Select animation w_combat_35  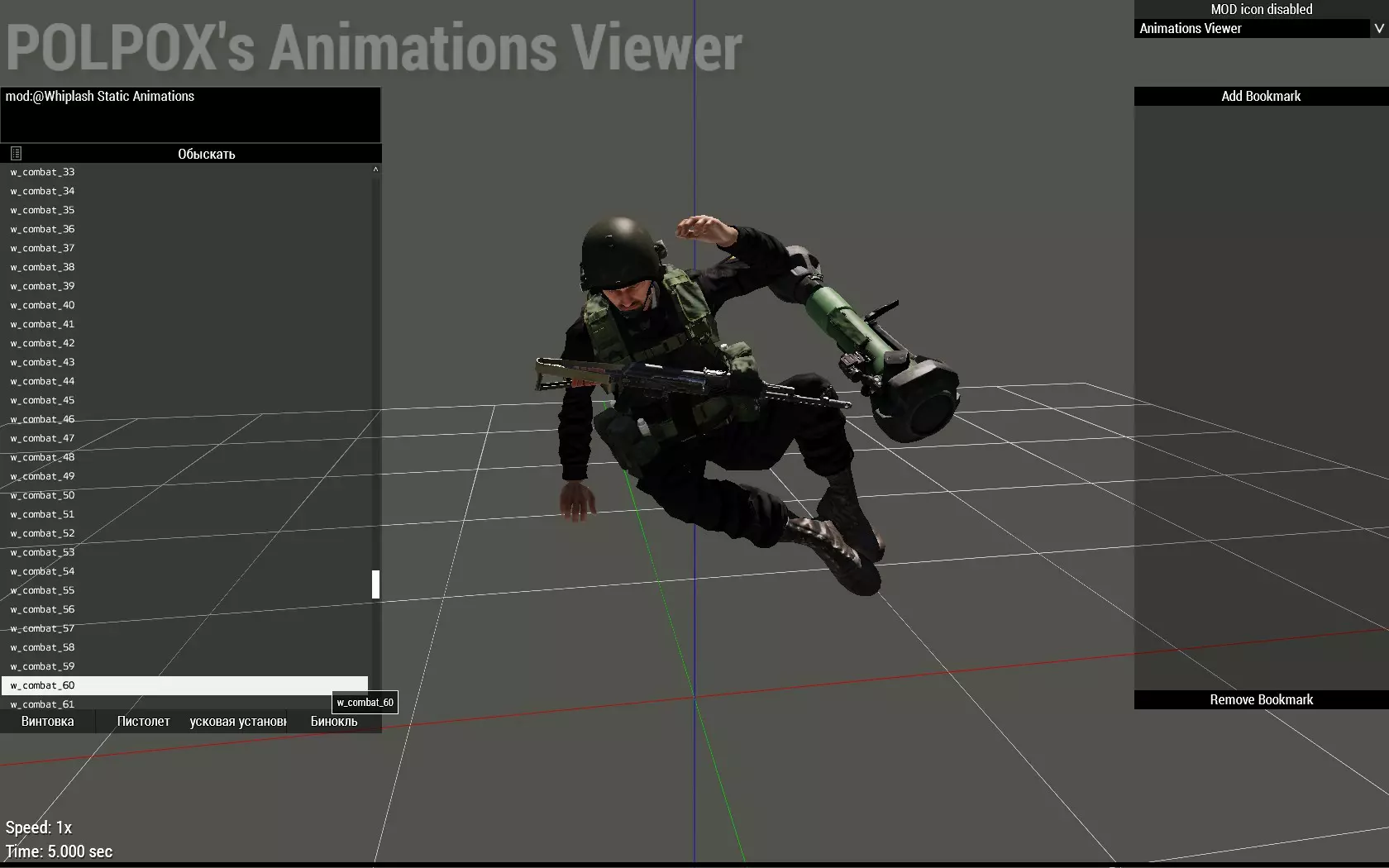tap(185, 210)
